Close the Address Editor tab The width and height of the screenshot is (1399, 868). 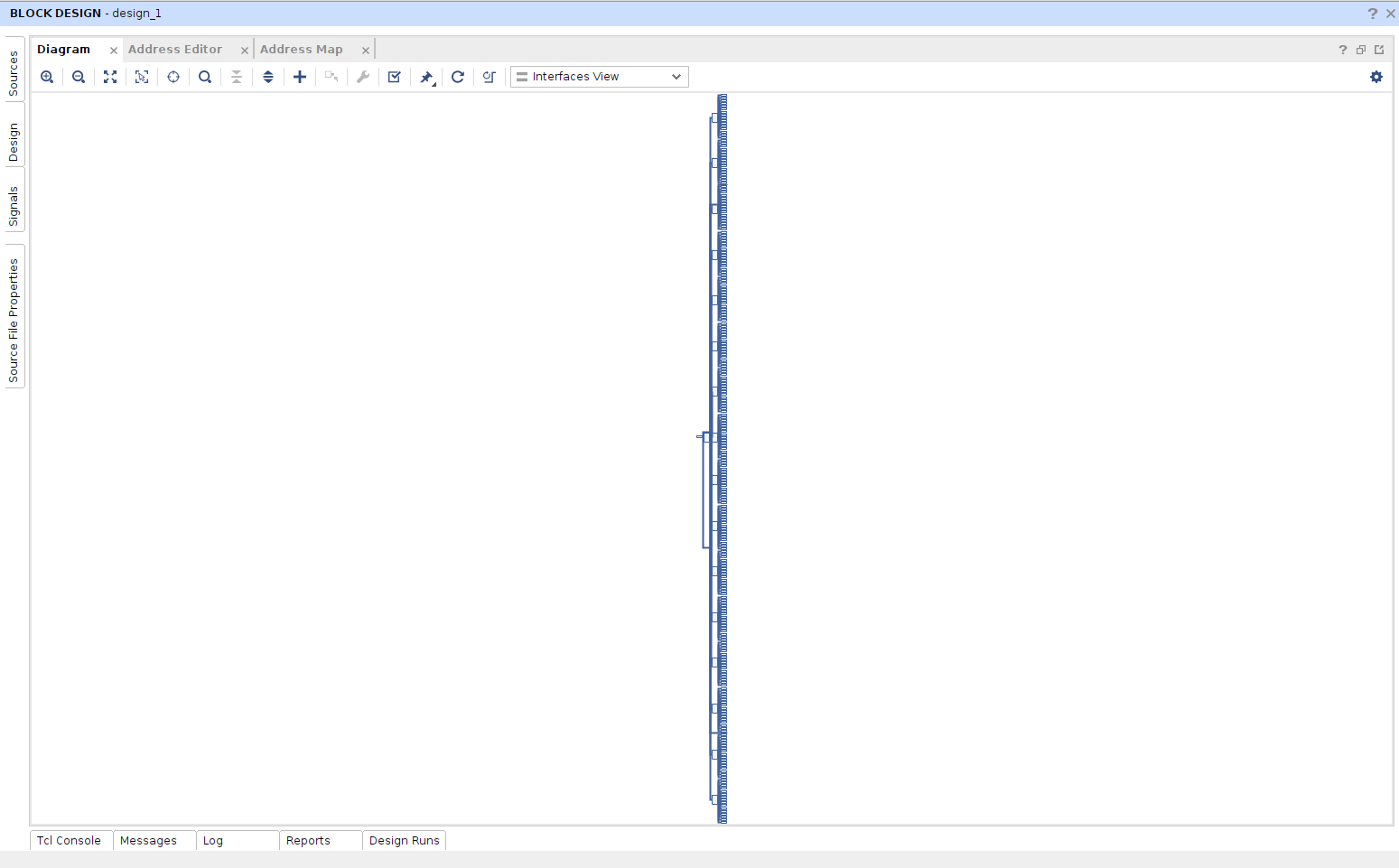click(x=245, y=51)
